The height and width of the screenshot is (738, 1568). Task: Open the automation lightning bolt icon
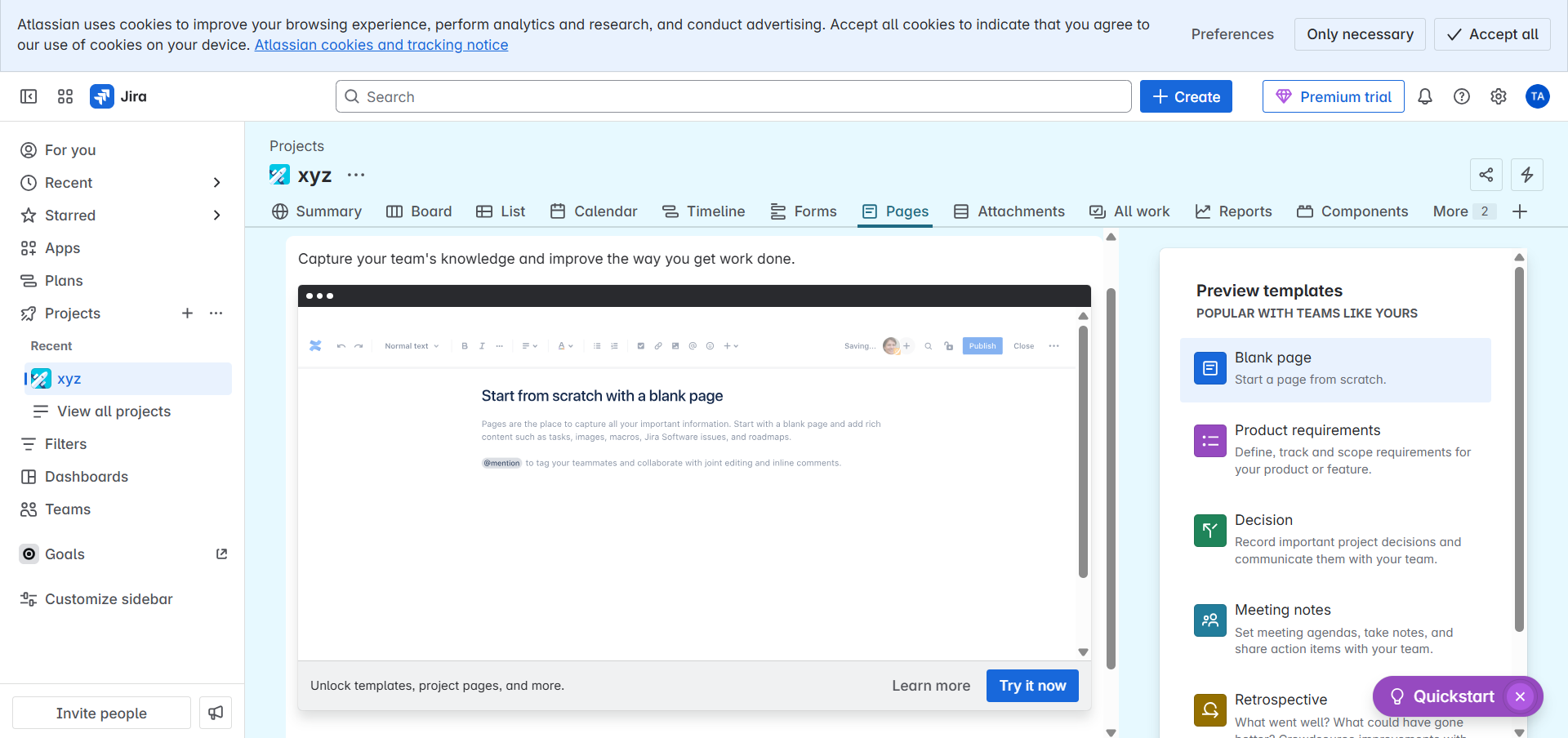pos(1527,175)
